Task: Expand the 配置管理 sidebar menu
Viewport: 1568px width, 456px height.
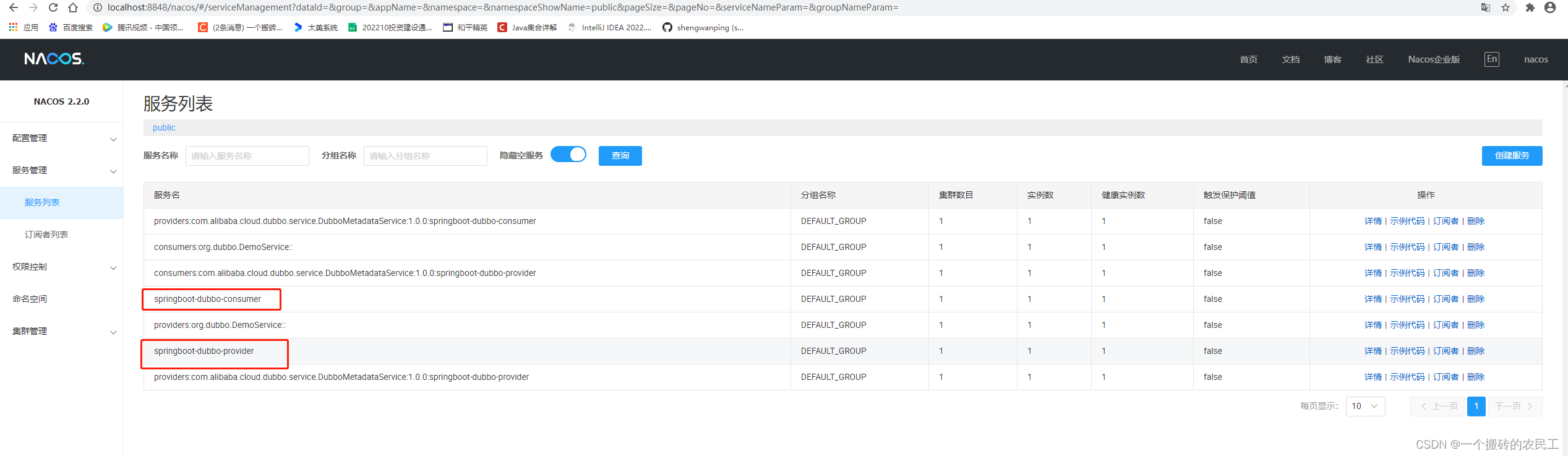Action: (62, 138)
